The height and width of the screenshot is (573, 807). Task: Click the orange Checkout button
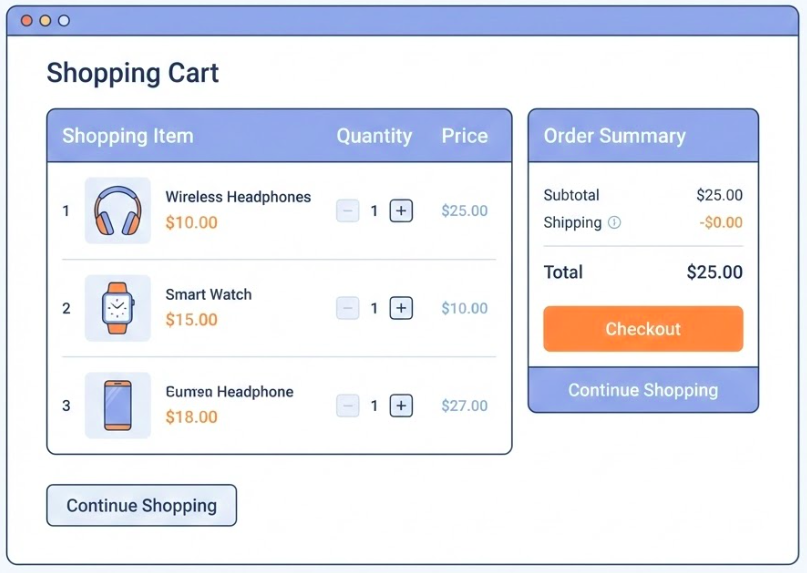coord(643,329)
